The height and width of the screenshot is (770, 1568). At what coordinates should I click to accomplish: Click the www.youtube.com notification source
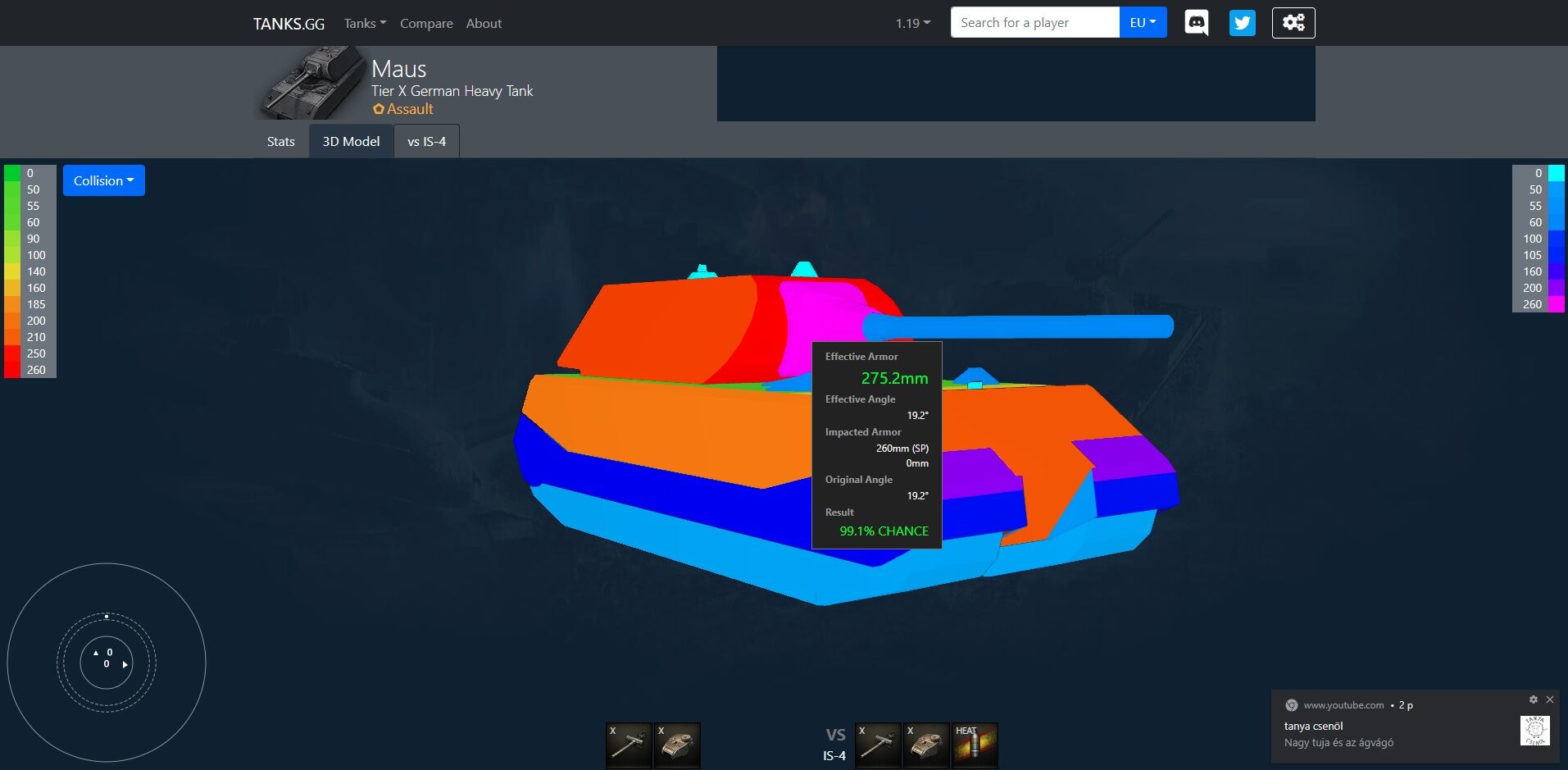click(x=1343, y=705)
